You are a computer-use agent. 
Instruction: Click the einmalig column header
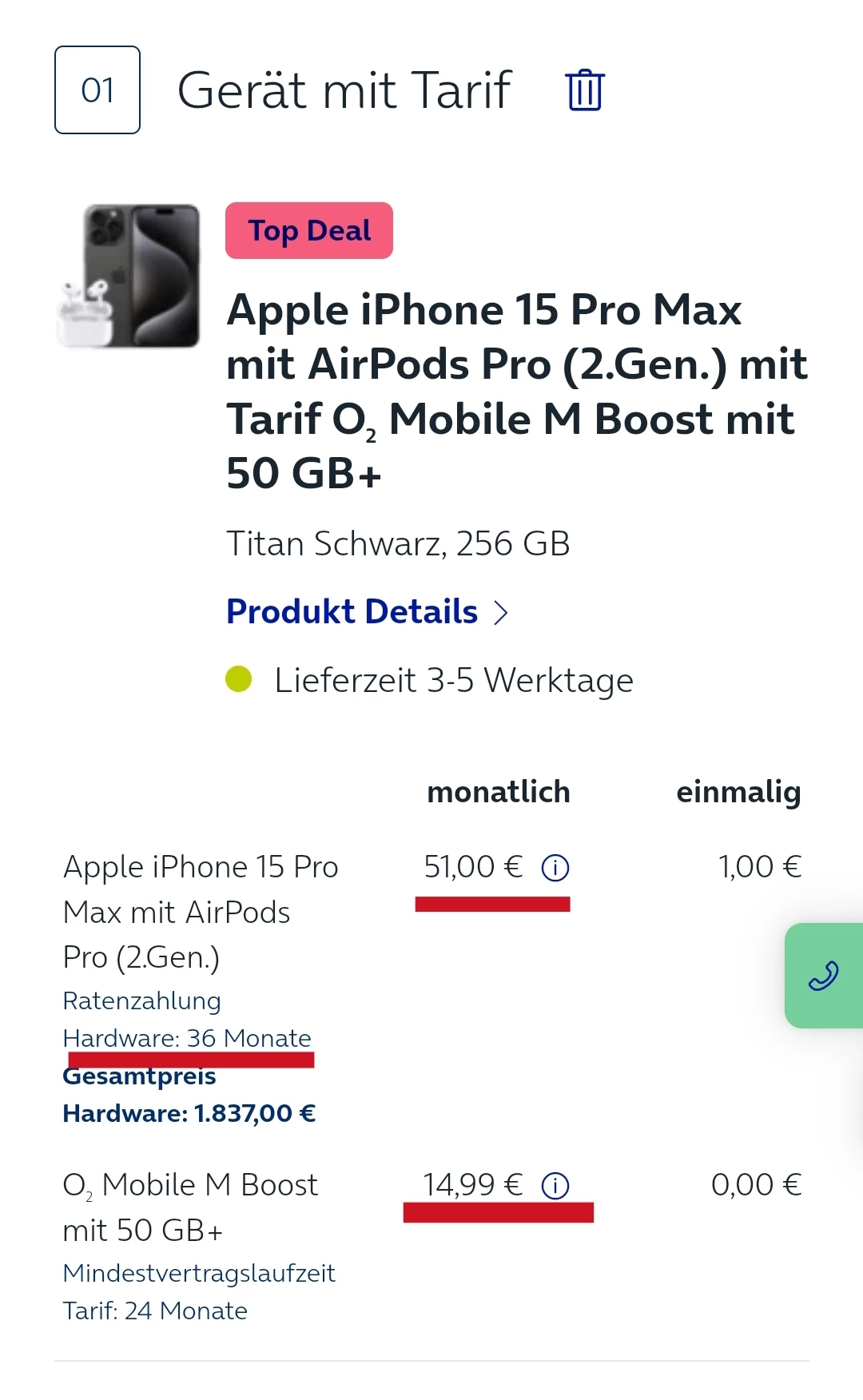tap(738, 792)
